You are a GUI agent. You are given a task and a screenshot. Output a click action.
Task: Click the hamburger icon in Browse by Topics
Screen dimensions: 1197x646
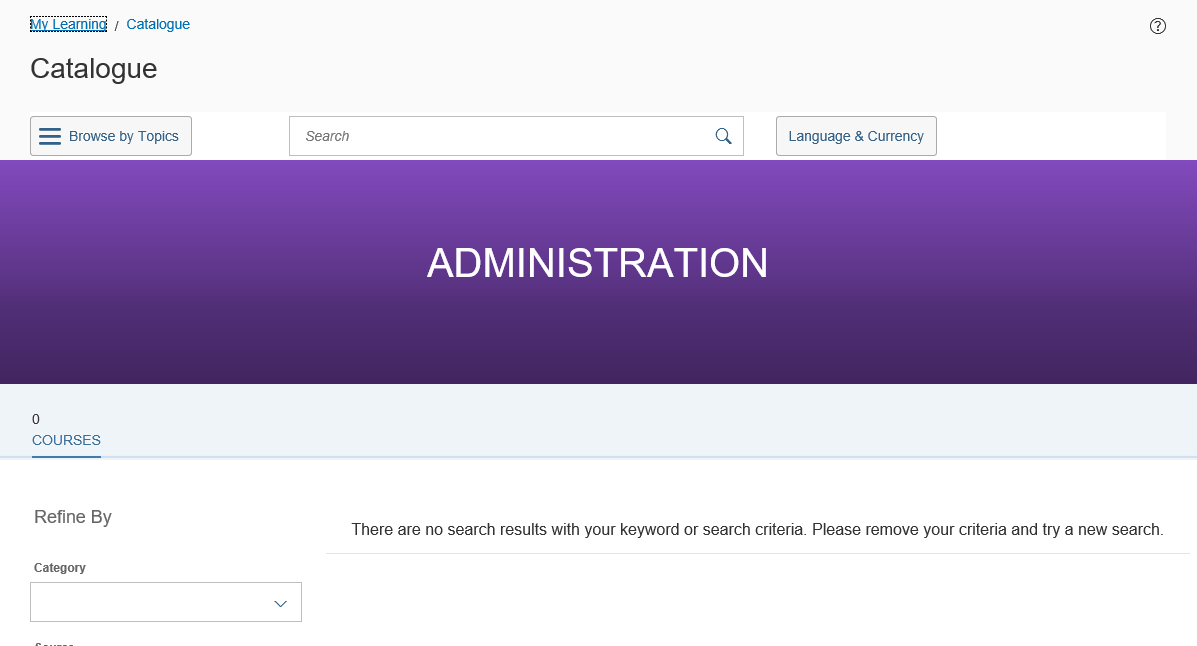coord(50,136)
